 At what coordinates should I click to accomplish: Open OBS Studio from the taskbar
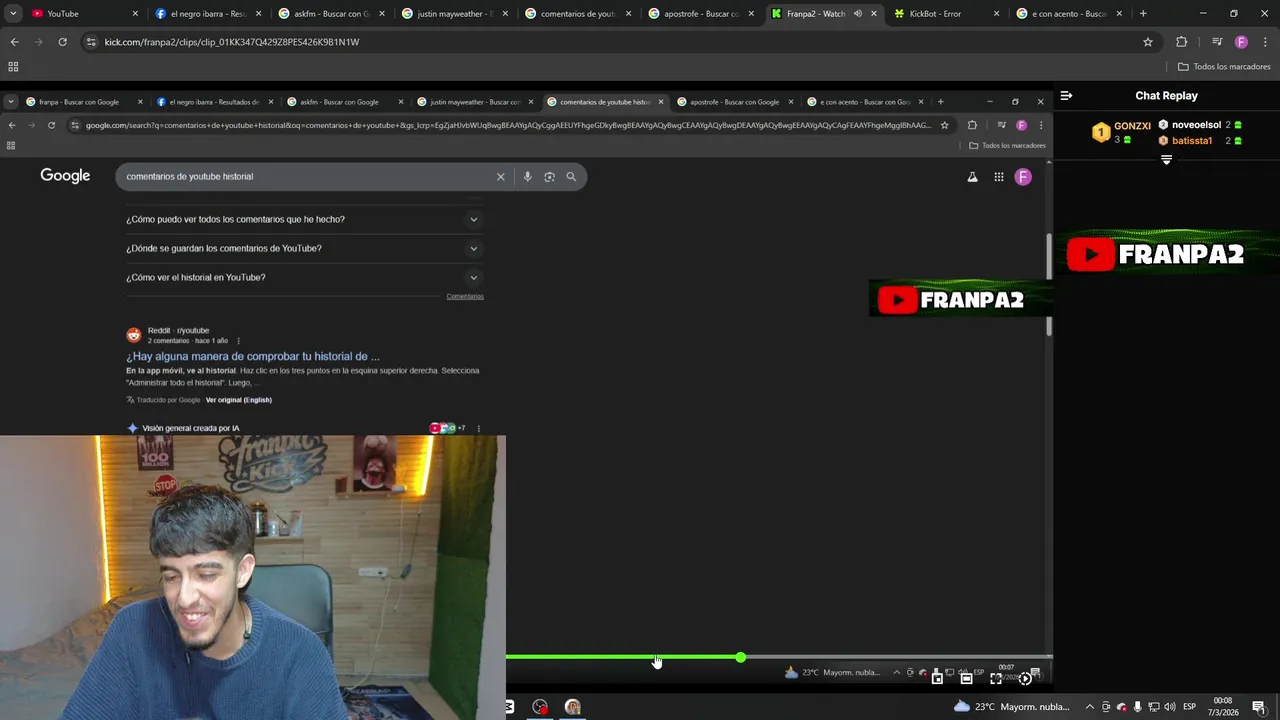540,707
